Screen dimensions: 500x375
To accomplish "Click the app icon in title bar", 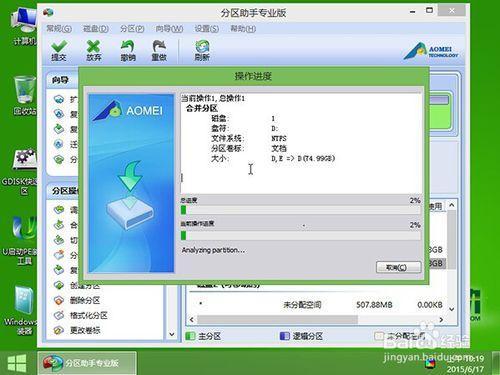I will 49,12.
